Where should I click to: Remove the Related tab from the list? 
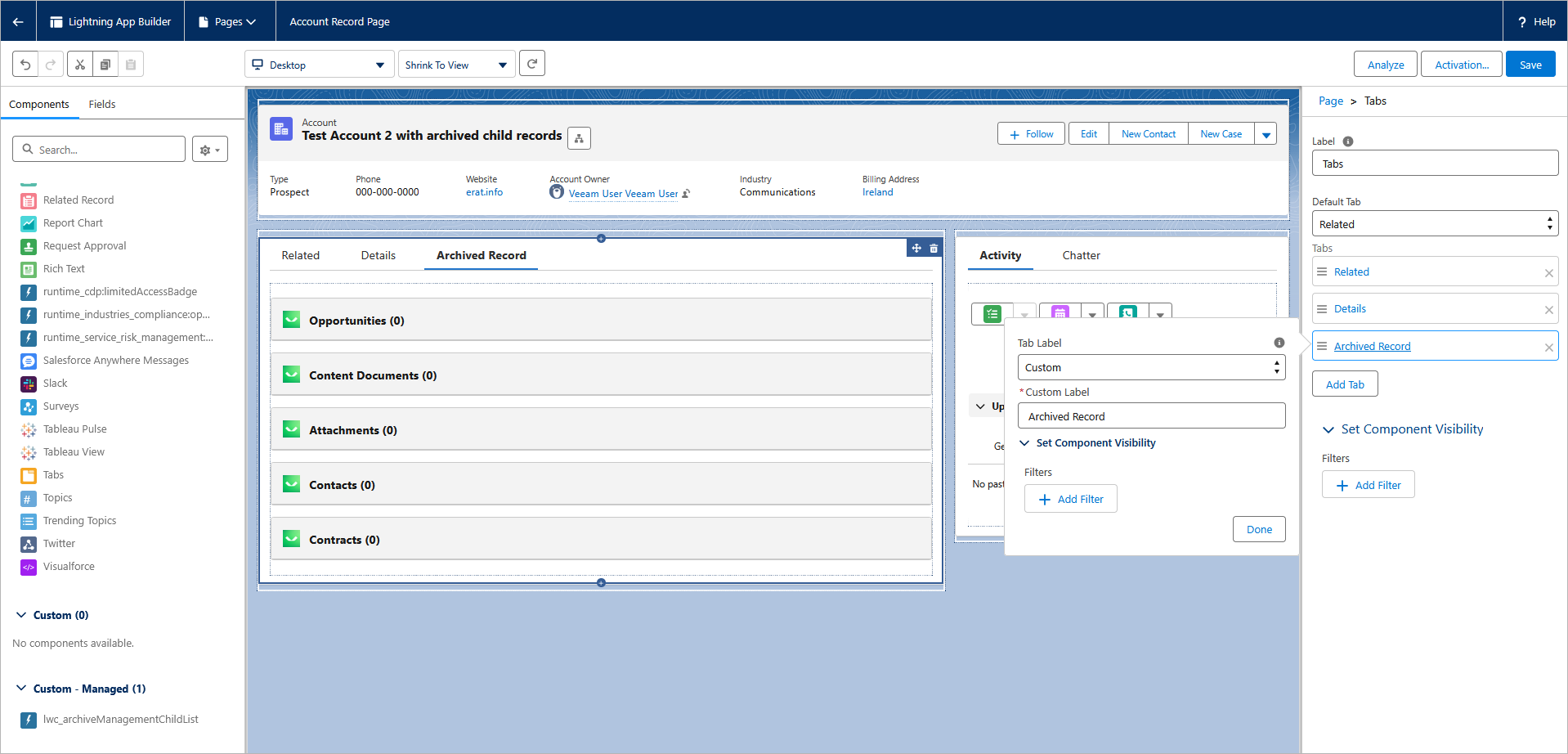[1548, 273]
